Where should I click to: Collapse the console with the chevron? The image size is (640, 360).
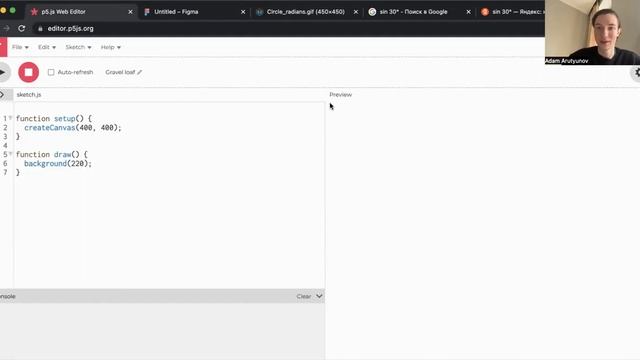[x=319, y=296]
